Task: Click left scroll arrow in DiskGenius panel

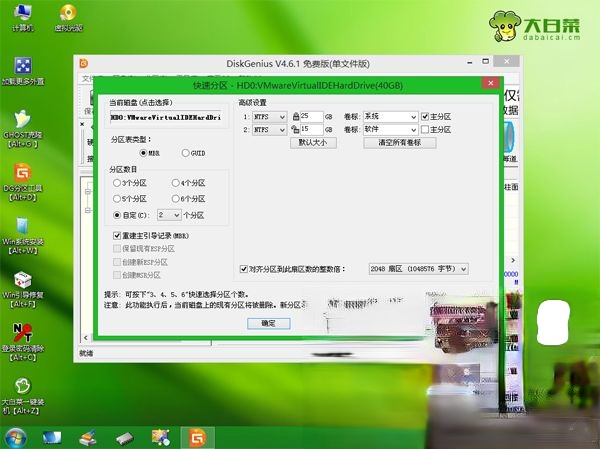Action: [x=86, y=337]
